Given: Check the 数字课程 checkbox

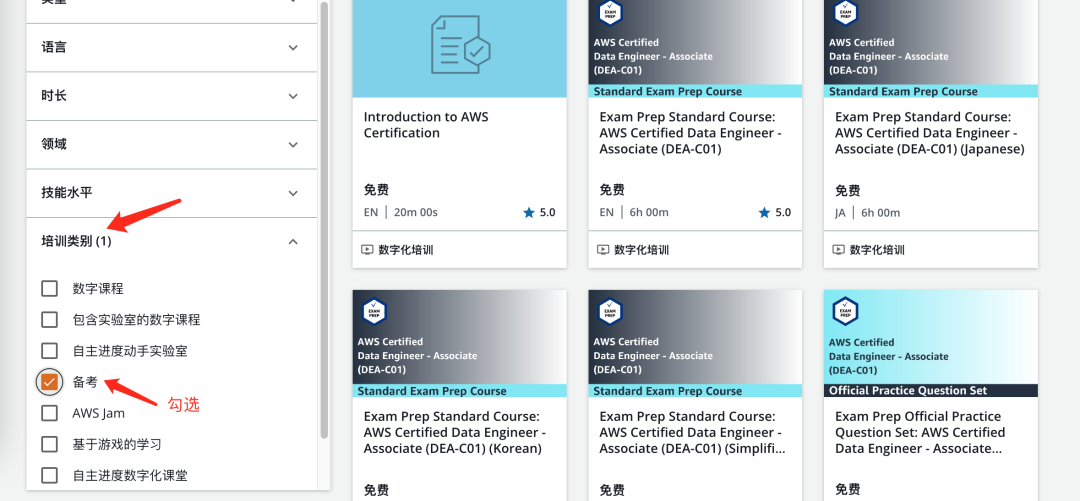Looking at the screenshot, I should click(49, 288).
